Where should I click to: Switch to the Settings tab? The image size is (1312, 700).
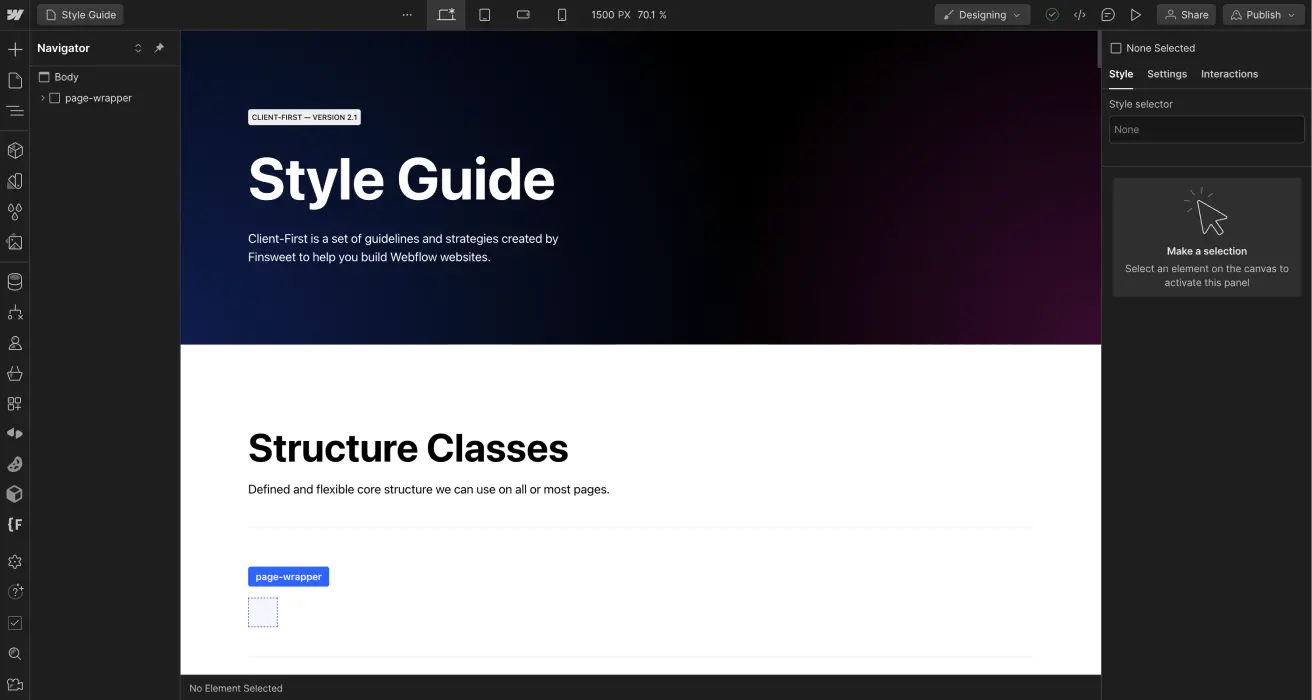(x=1166, y=73)
